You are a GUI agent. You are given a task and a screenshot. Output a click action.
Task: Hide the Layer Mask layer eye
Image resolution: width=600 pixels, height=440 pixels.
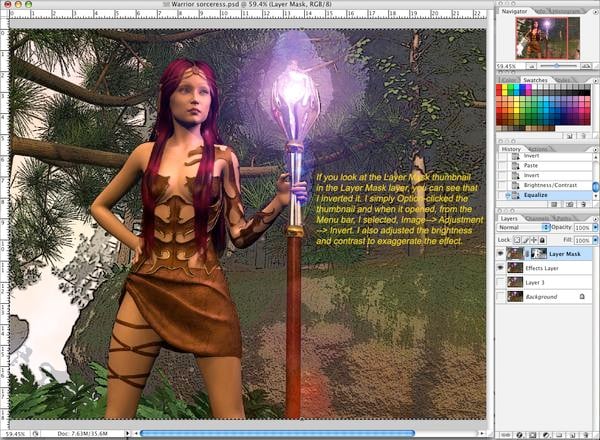pyautogui.click(x=501, y=254)
